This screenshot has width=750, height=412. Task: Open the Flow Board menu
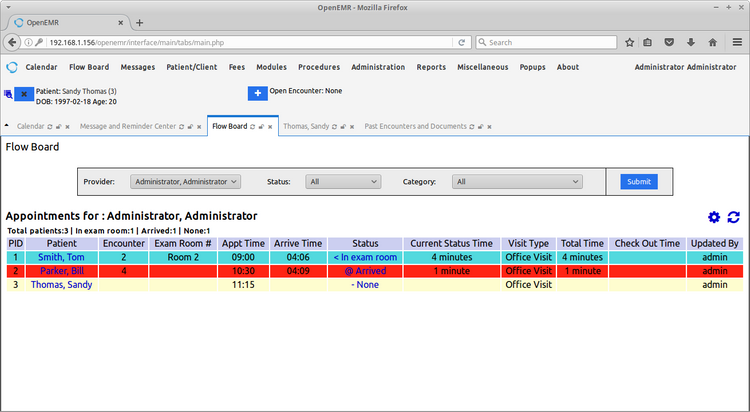[x=89, y=67]
